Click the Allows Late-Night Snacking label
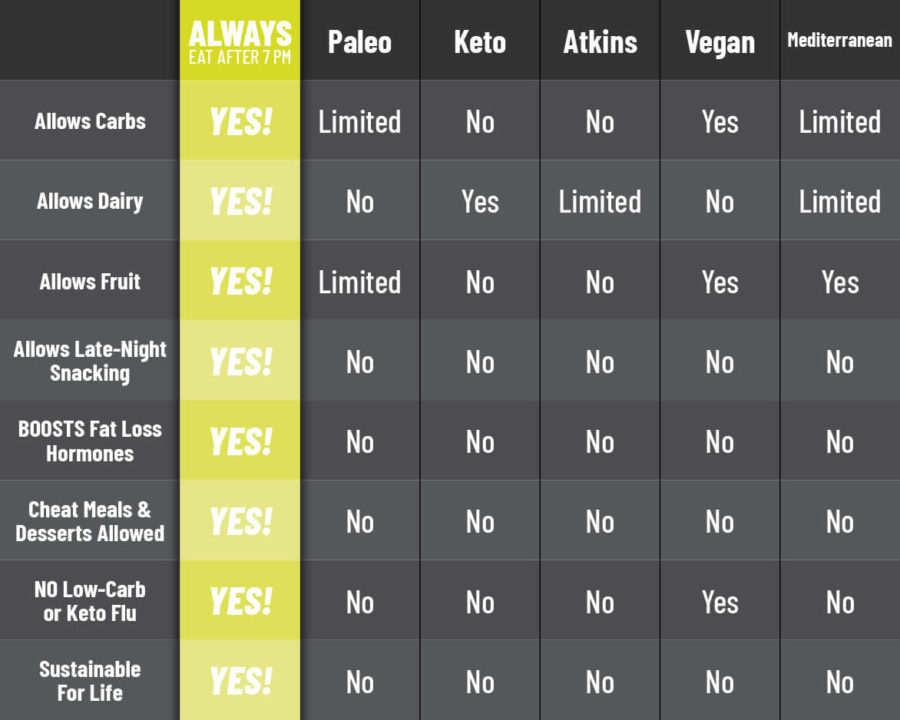This screenshot has height=720, width=900. click(x=90, y=361)
